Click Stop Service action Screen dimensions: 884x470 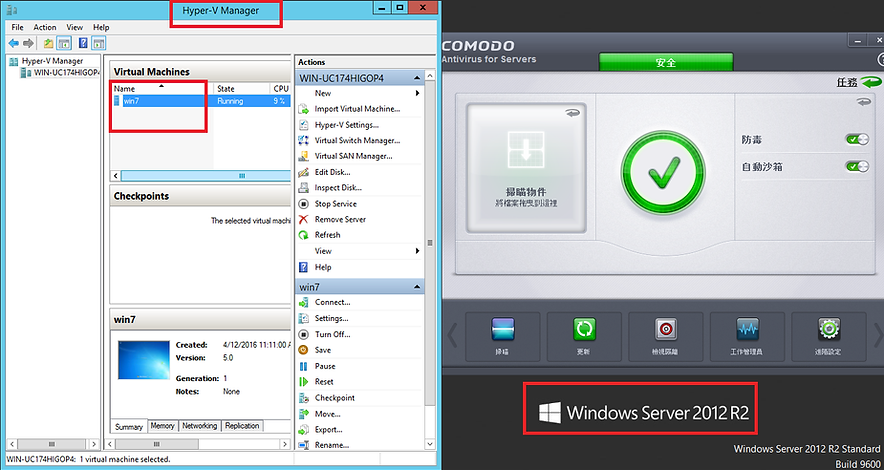coord(335,203)
